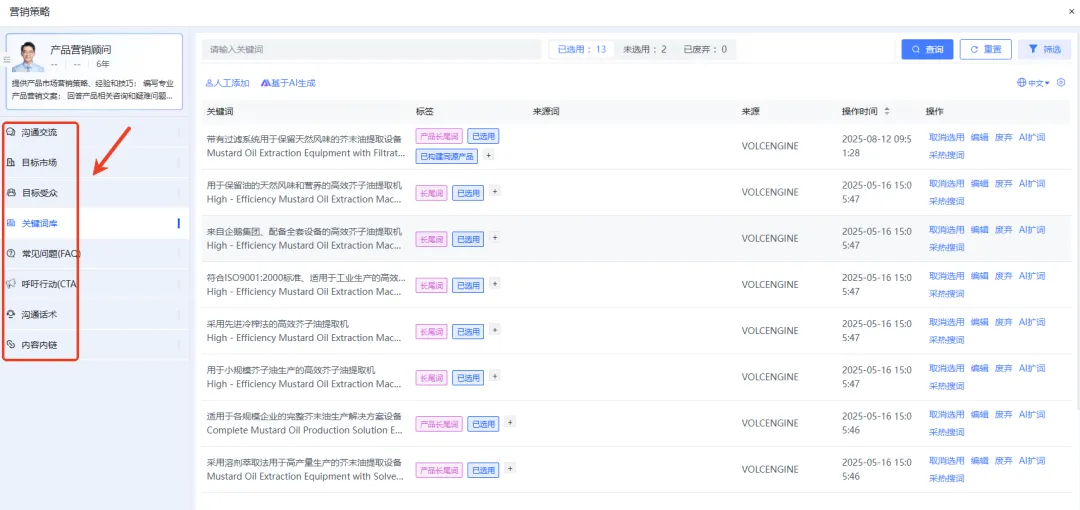Toggle the 已选用：13 status filter
1080x510 pixels.
(581, 49)
